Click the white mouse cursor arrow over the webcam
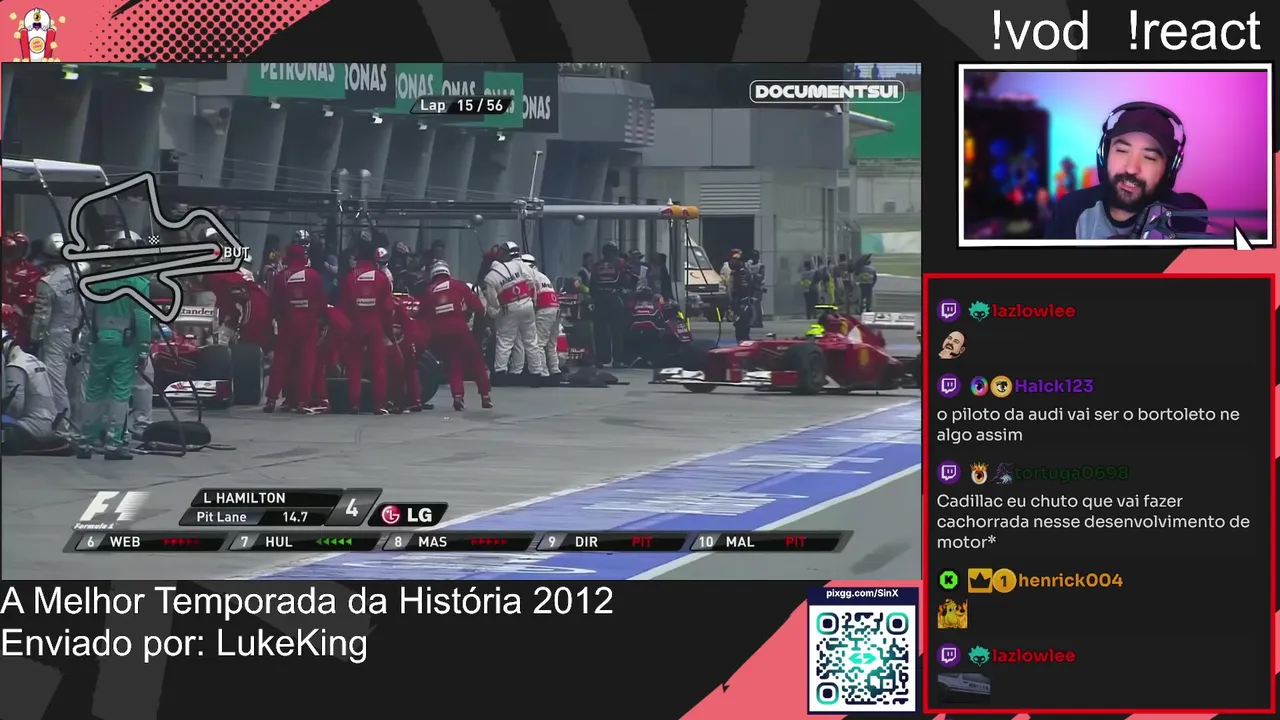The width and height of the screenshot is (1280, 720). click(x=1243, y=238)
